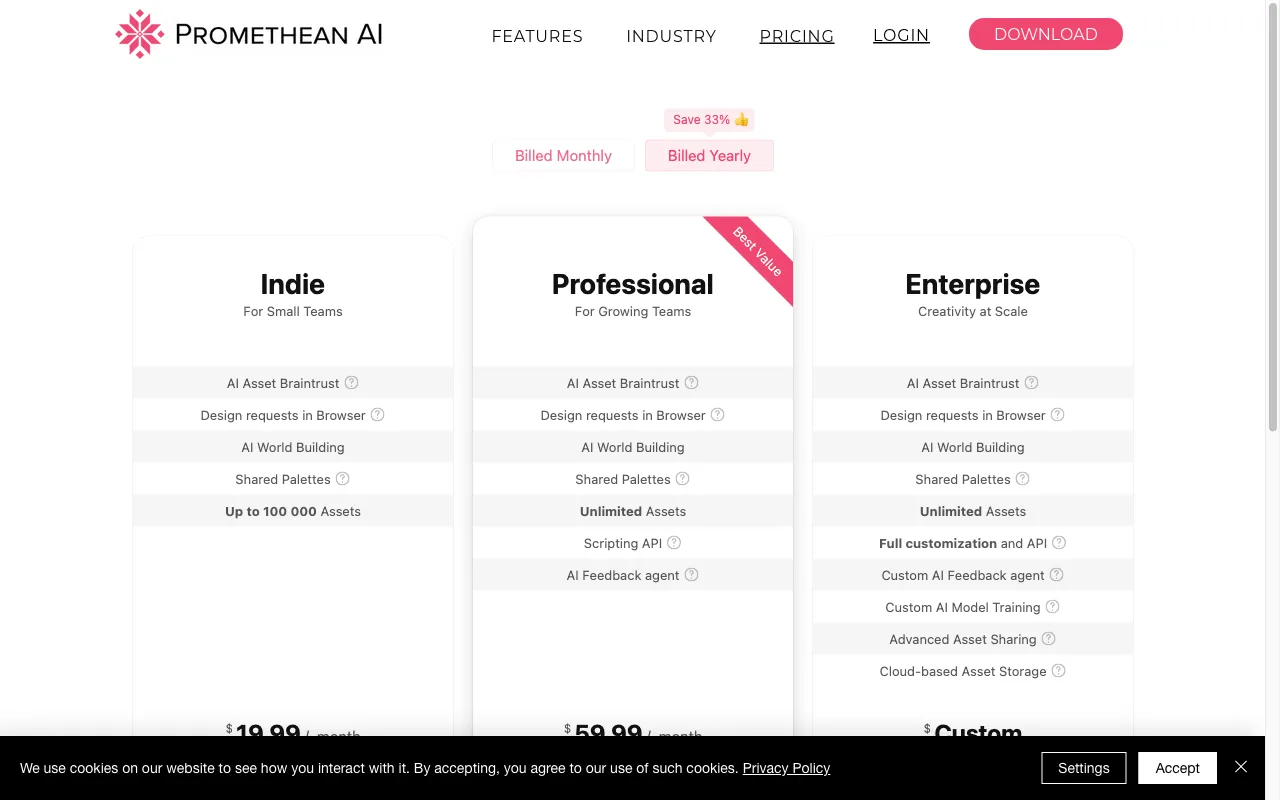Open help icon for Indie AI Asset Braintrust

pyautogui.click(x=351, y=382)
